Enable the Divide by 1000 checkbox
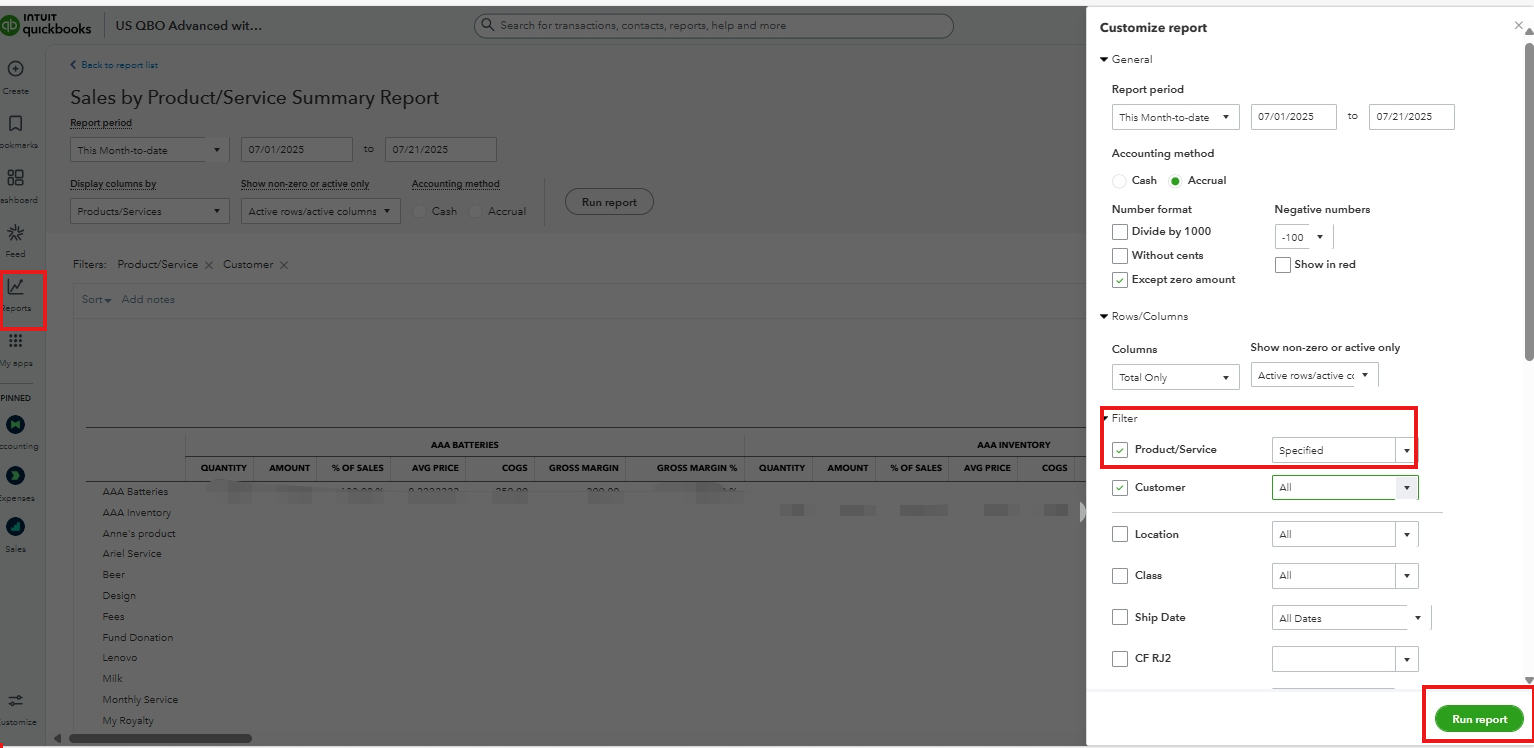 coord(1120,231)
